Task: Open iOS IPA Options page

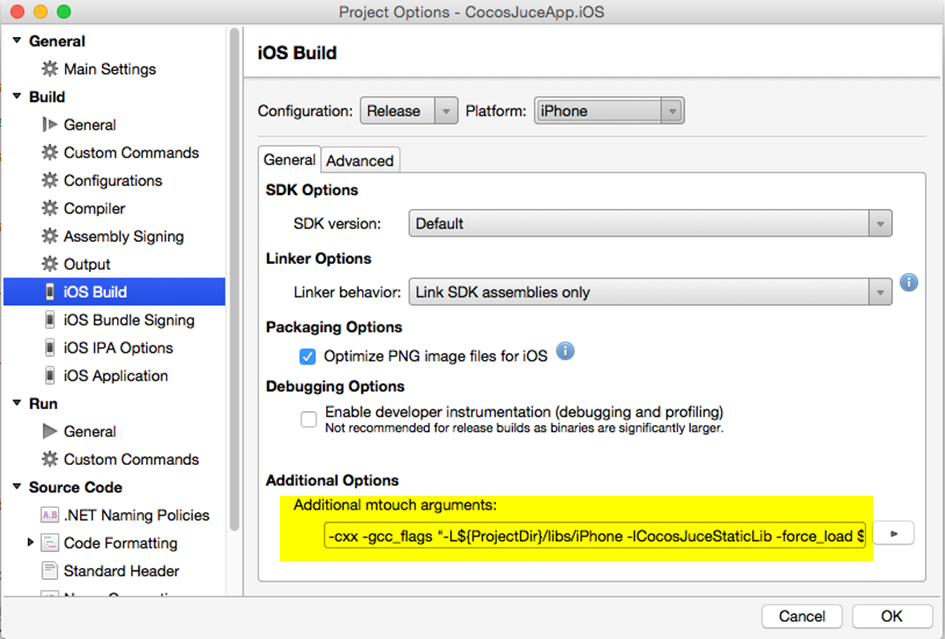Action: tap(118, 348)
